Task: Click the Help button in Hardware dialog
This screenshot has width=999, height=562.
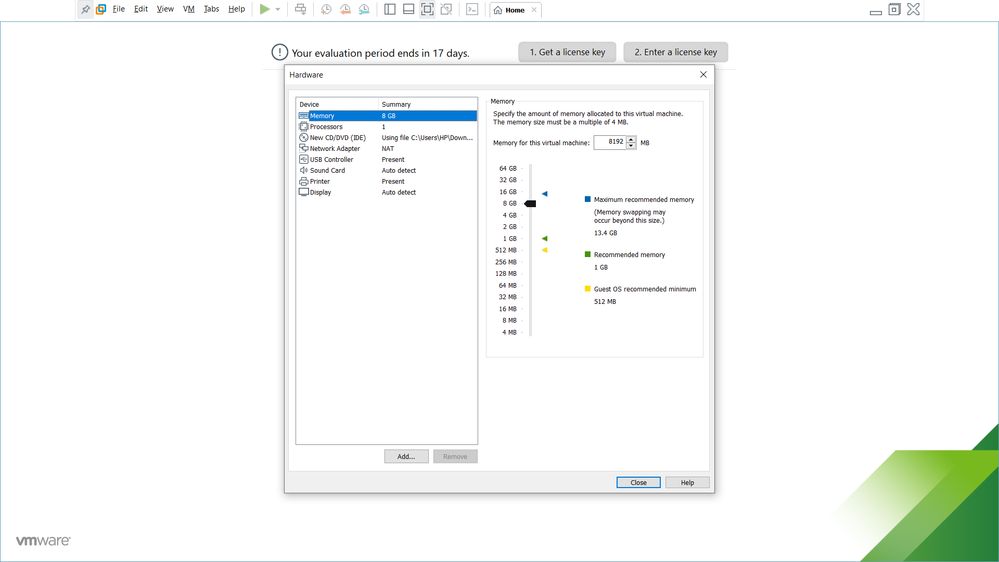Action: pos(687,482)
